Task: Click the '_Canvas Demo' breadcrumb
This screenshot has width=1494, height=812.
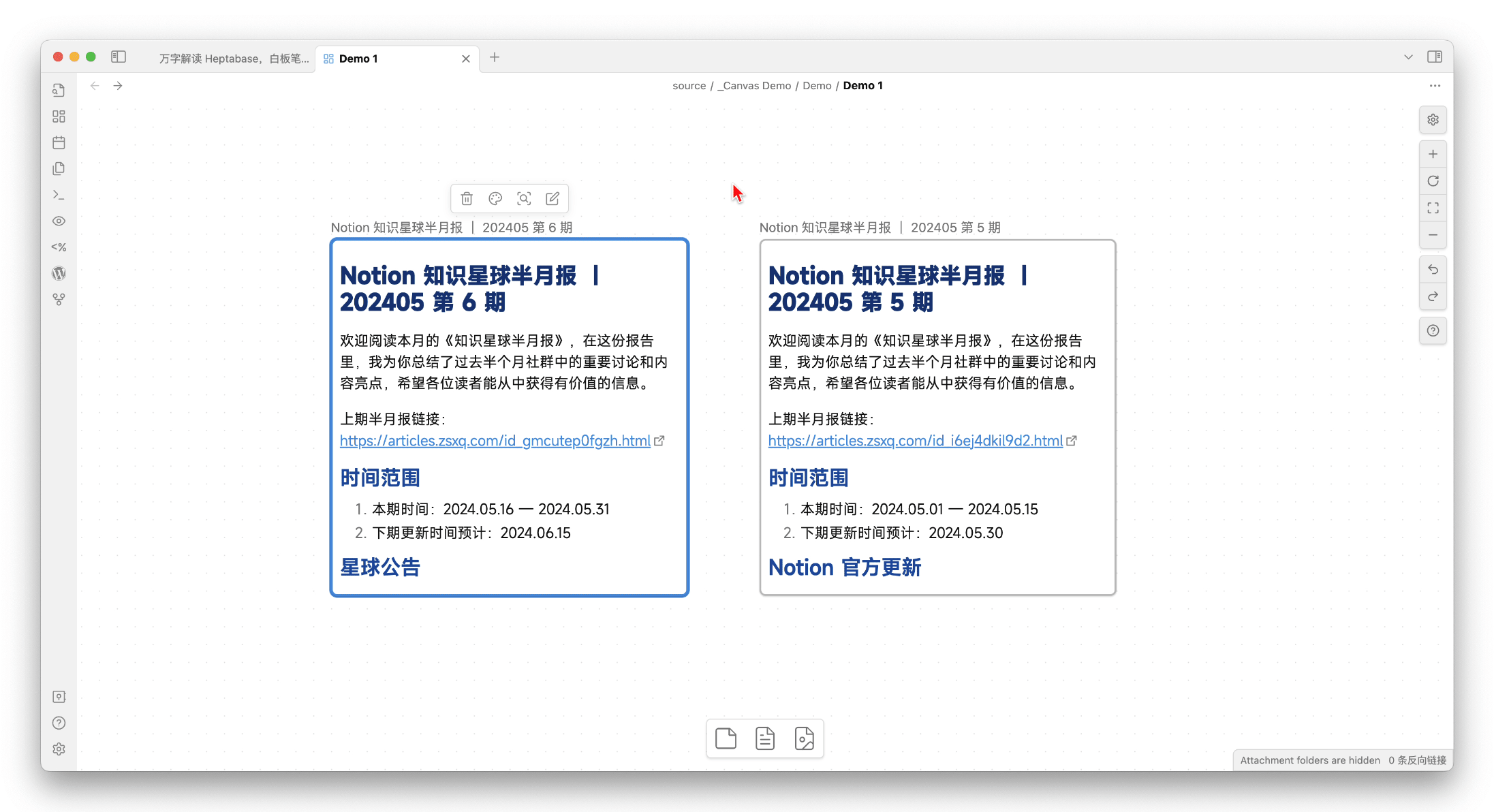Action: tap(754, 86)
